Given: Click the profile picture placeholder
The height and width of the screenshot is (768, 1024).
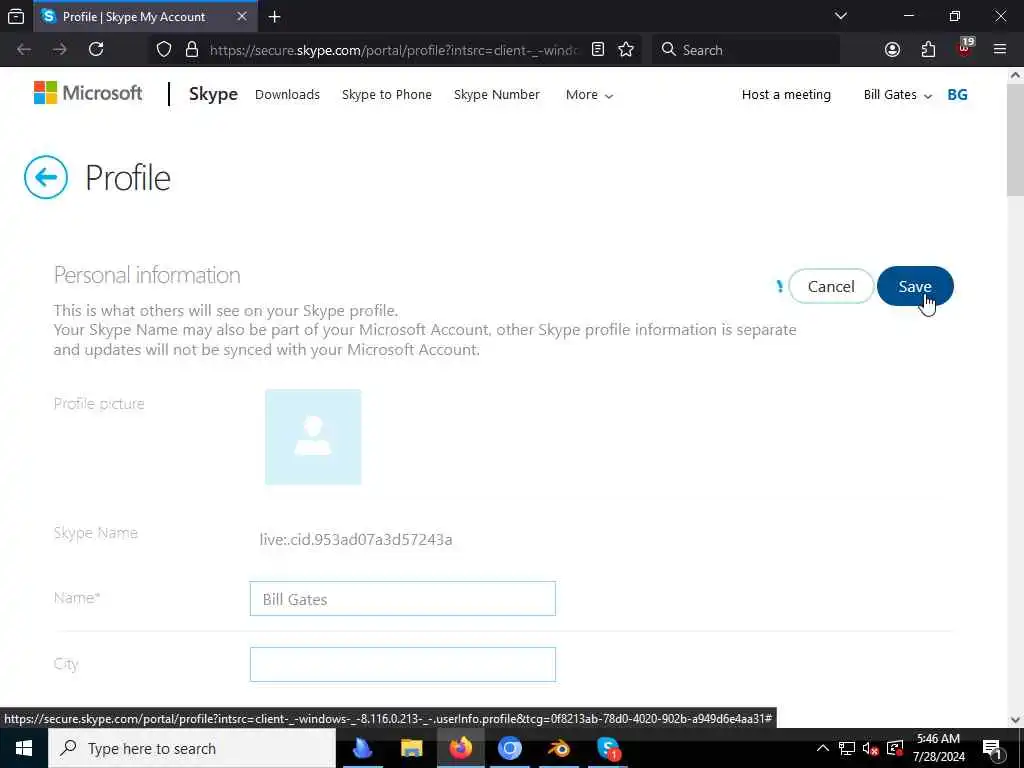Looking at the screenshot, I should tap(313, 437).
